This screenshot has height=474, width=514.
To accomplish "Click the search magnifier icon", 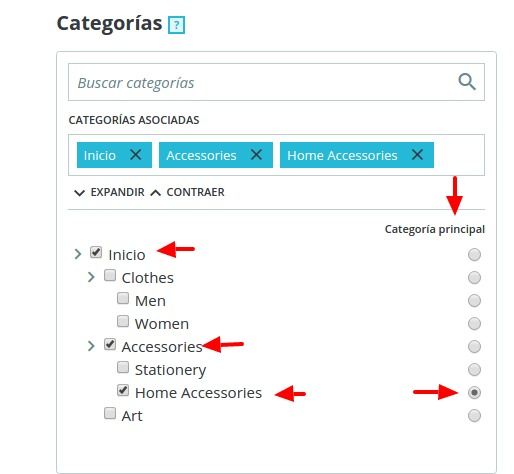I will tap(467, 82).
